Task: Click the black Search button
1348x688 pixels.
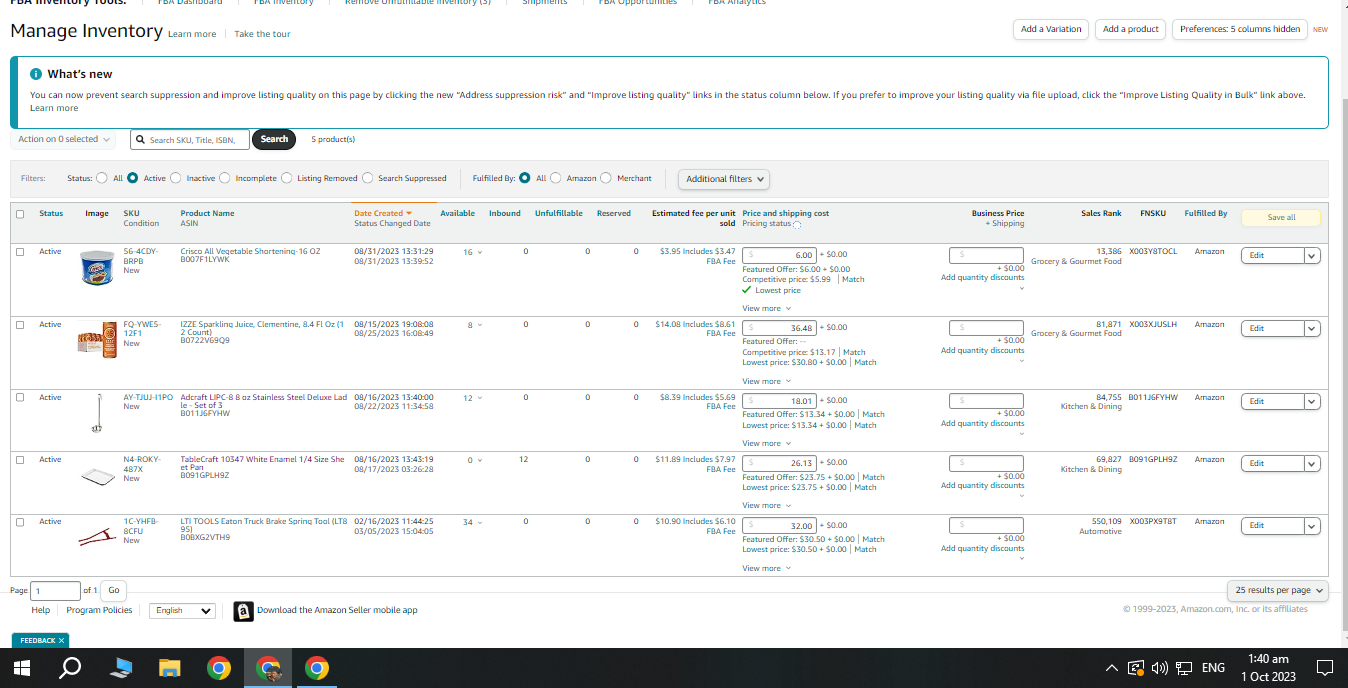Action: [x=274, y=139]
